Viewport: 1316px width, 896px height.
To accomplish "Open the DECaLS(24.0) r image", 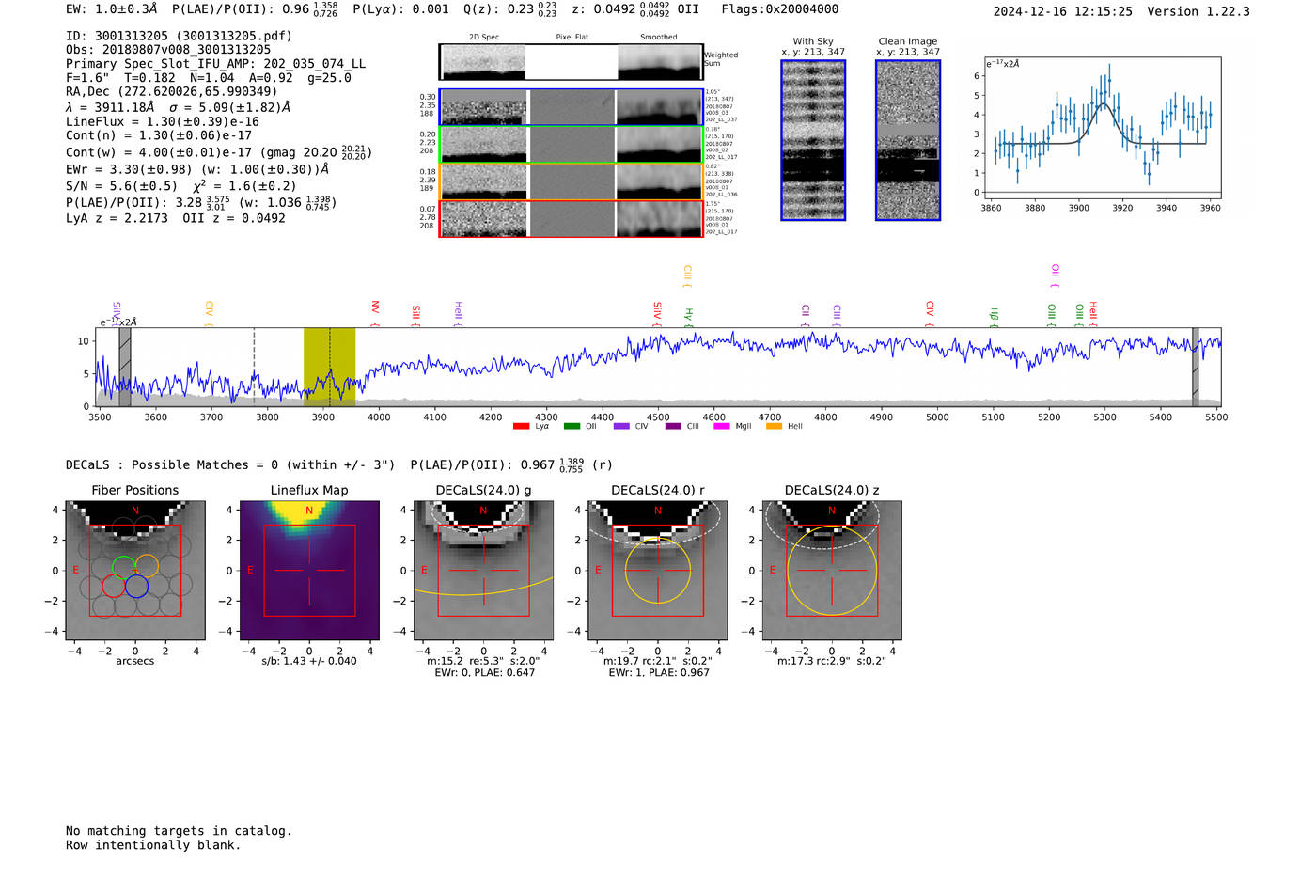I will pos(657,571).
